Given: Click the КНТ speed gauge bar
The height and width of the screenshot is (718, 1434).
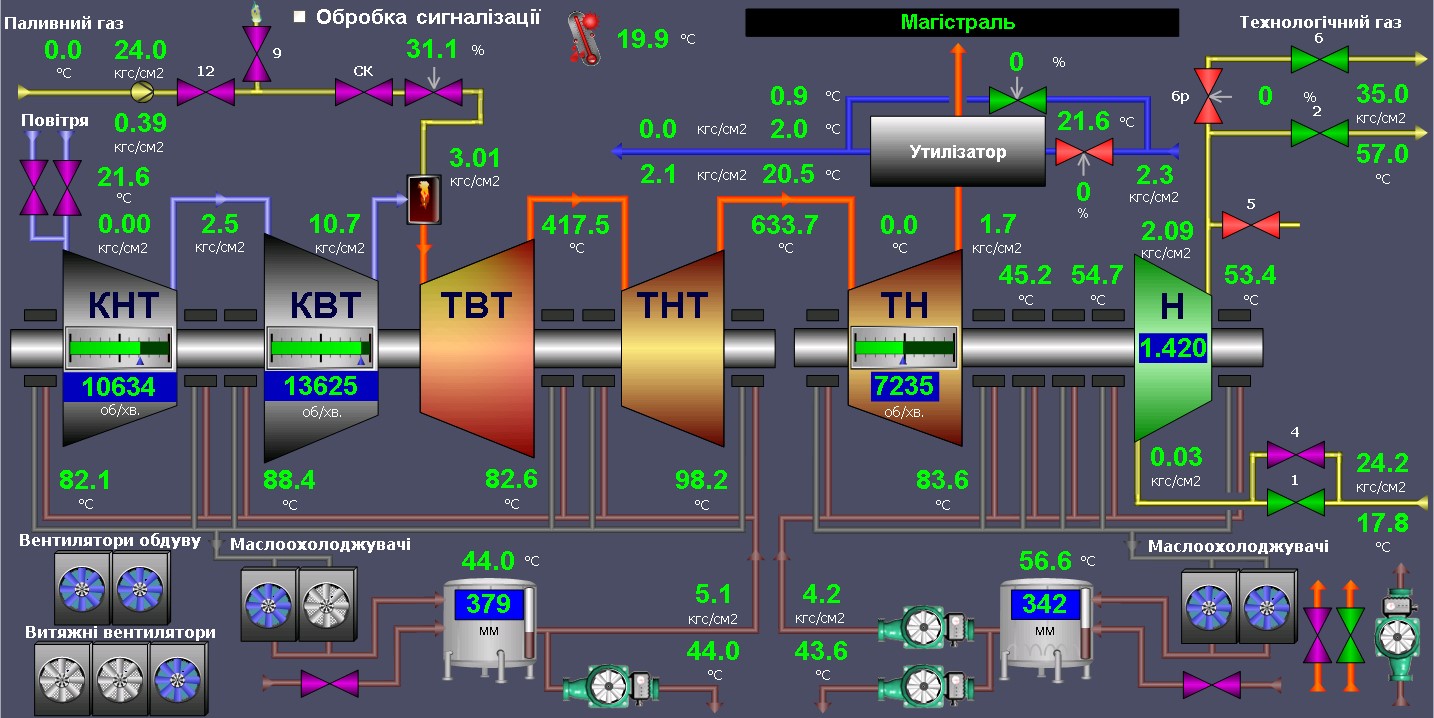Looking at the screenshot, I should (119, 349).
